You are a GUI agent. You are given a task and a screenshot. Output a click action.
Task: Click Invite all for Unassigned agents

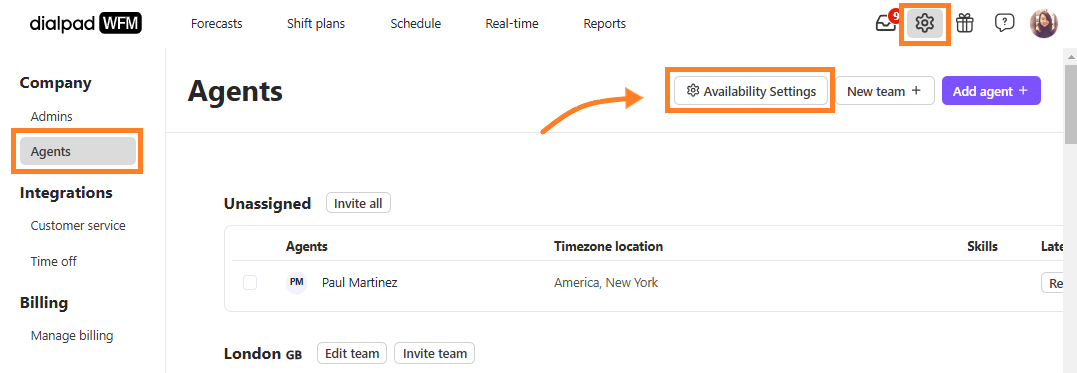tap(358, 203)
